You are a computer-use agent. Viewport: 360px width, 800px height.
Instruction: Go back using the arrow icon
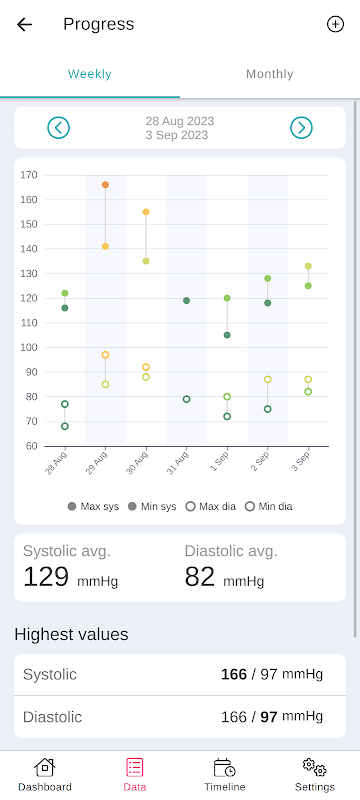coord(24,24)
